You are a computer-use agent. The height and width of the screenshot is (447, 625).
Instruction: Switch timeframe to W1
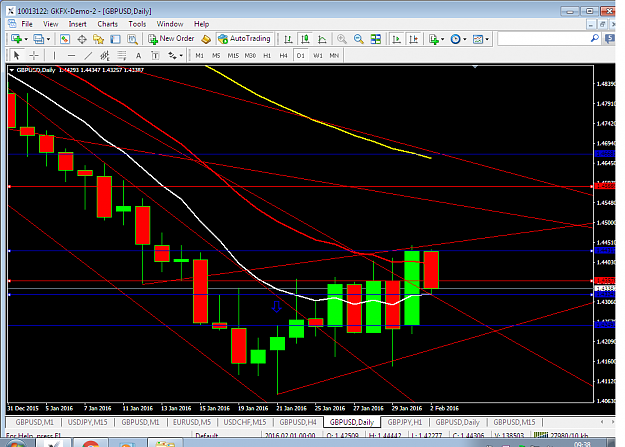point(318,55)
